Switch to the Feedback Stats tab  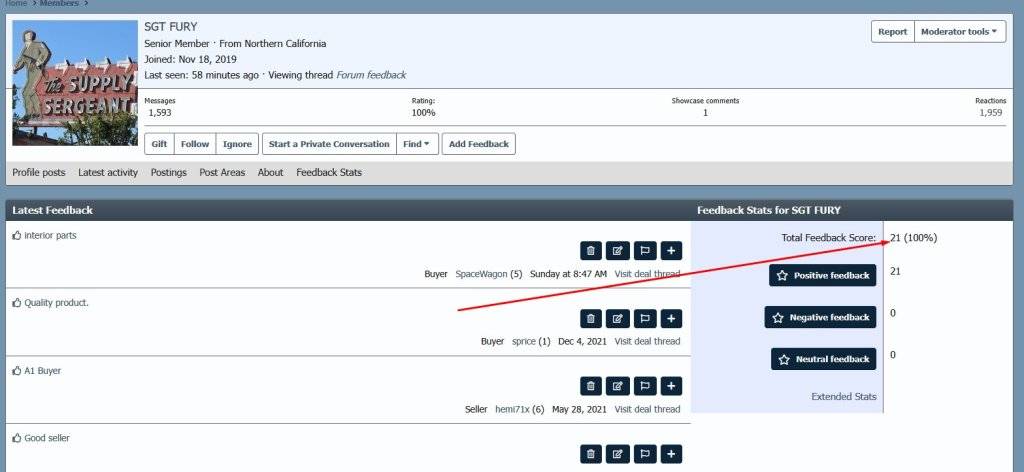(329, 173)
